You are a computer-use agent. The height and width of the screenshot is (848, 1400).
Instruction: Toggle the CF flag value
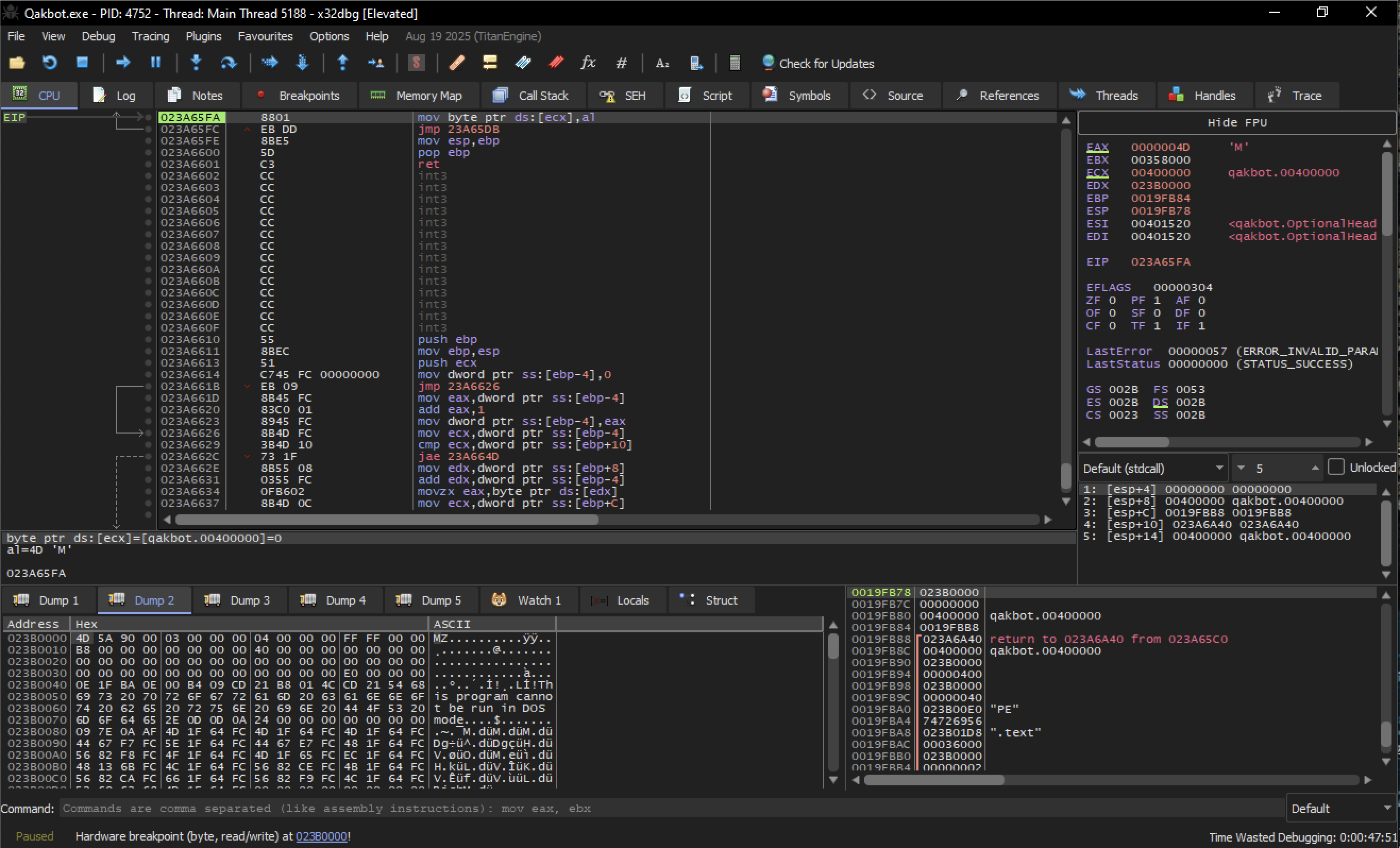click(1112, 326)
